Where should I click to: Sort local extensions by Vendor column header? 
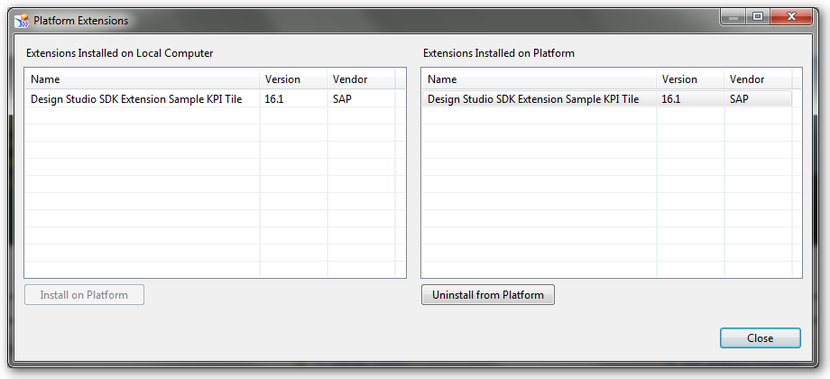pyautogui.click(x=362, y=79)
